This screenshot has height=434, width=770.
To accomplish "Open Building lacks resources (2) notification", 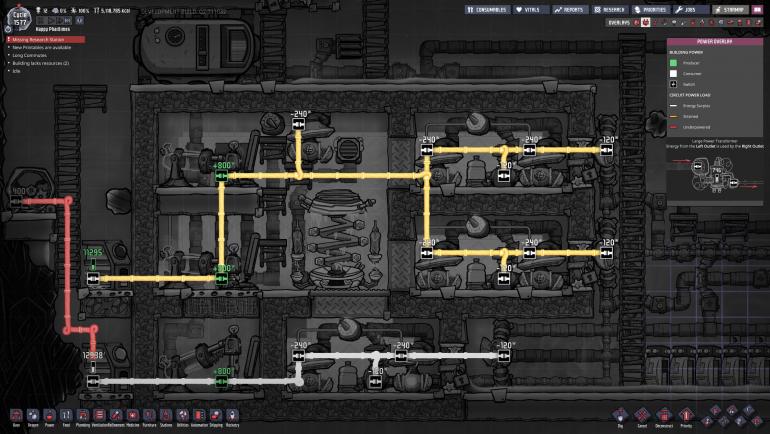I will point(40,63).
